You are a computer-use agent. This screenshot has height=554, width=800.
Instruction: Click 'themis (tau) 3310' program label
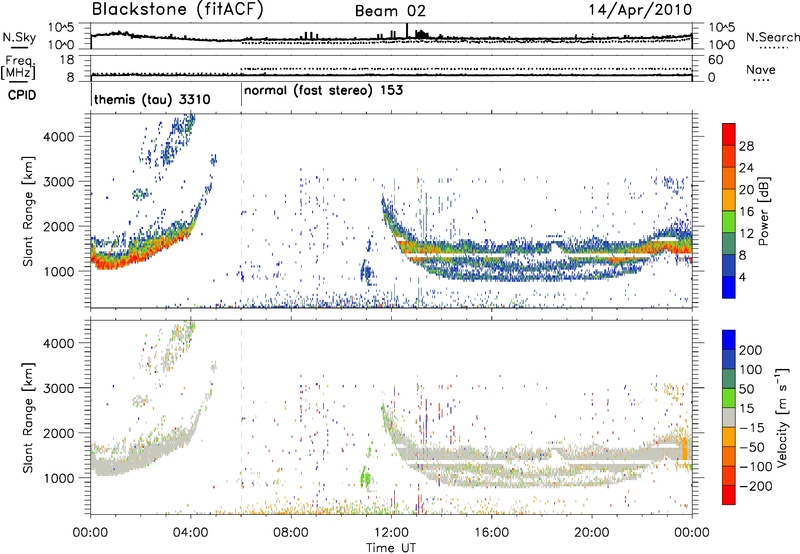coord(152,99)
